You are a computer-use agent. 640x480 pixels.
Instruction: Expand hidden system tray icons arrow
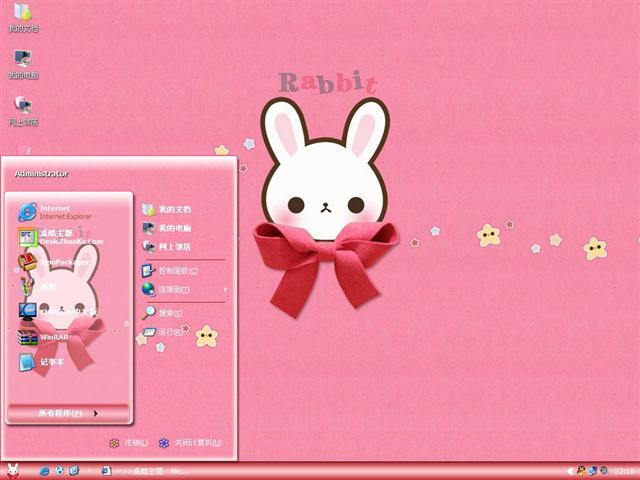[x=571, y=471]
